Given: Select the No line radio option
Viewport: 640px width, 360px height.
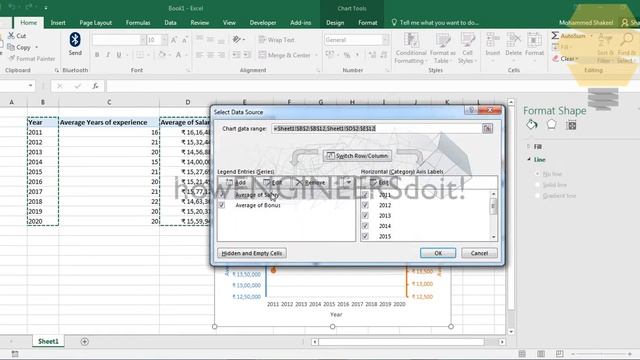Looking at the screenshot, I should coord(538,174).
